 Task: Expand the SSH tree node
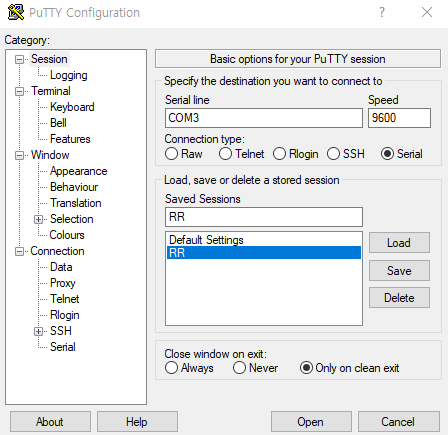click(39, 331)
